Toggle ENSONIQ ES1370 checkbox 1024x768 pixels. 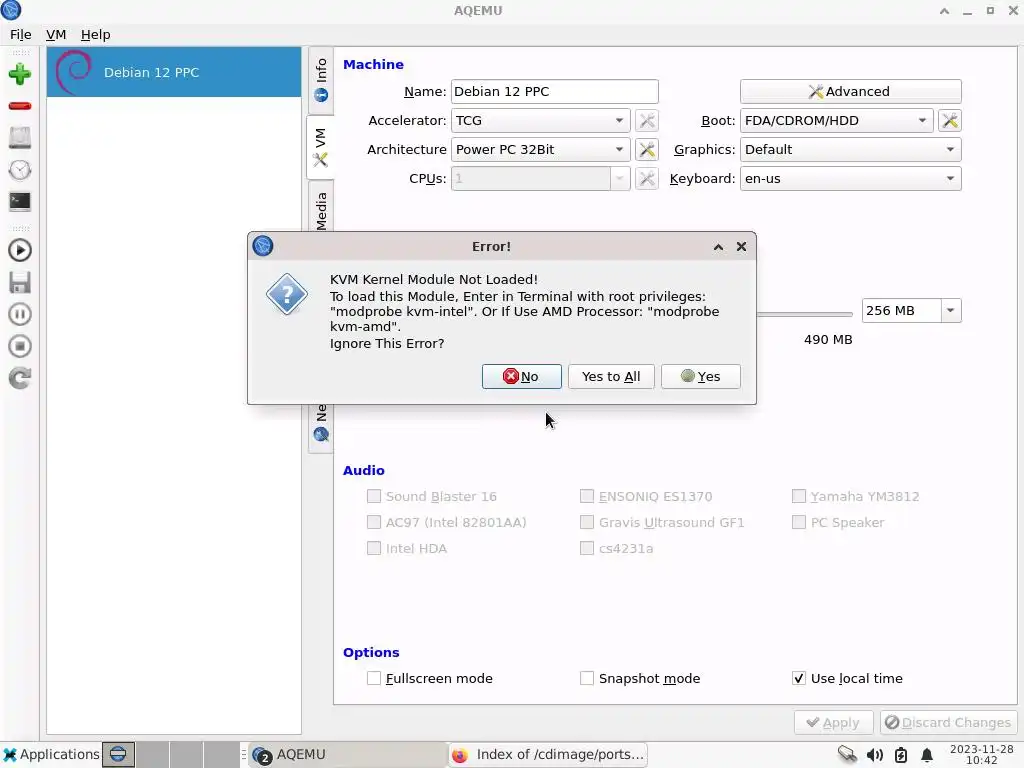coord(586,496)
